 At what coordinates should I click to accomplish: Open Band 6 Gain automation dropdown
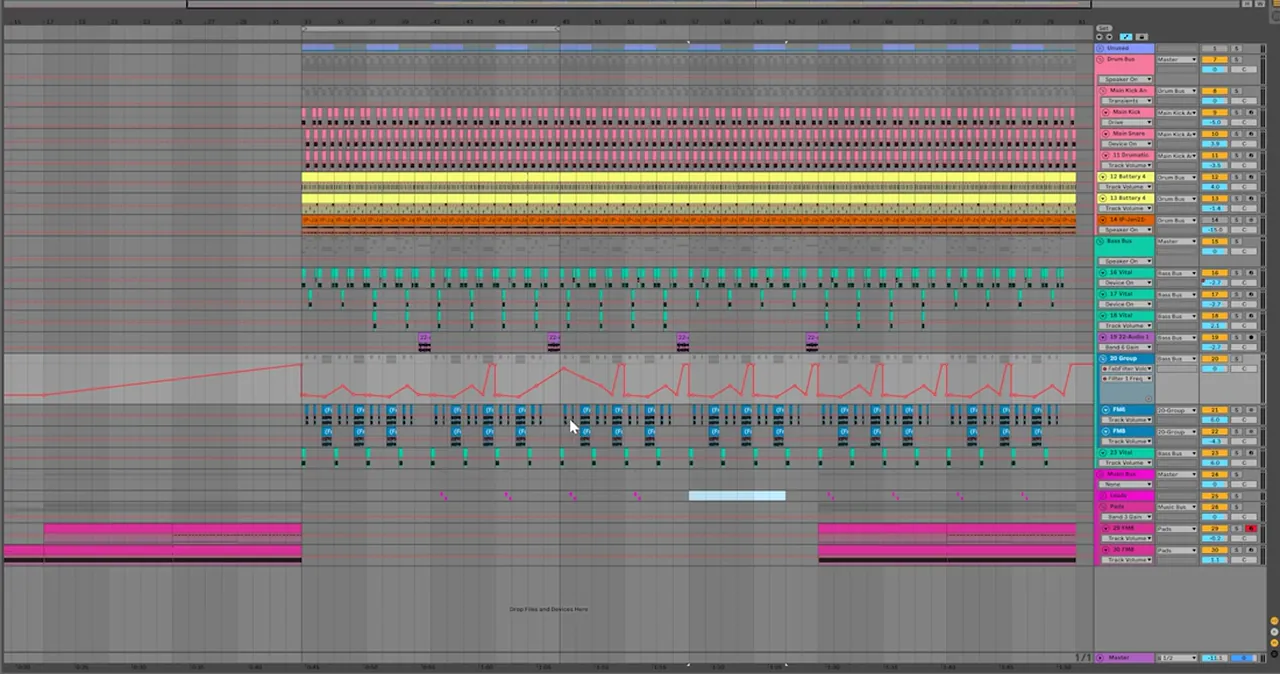[x=1127, y=347]
